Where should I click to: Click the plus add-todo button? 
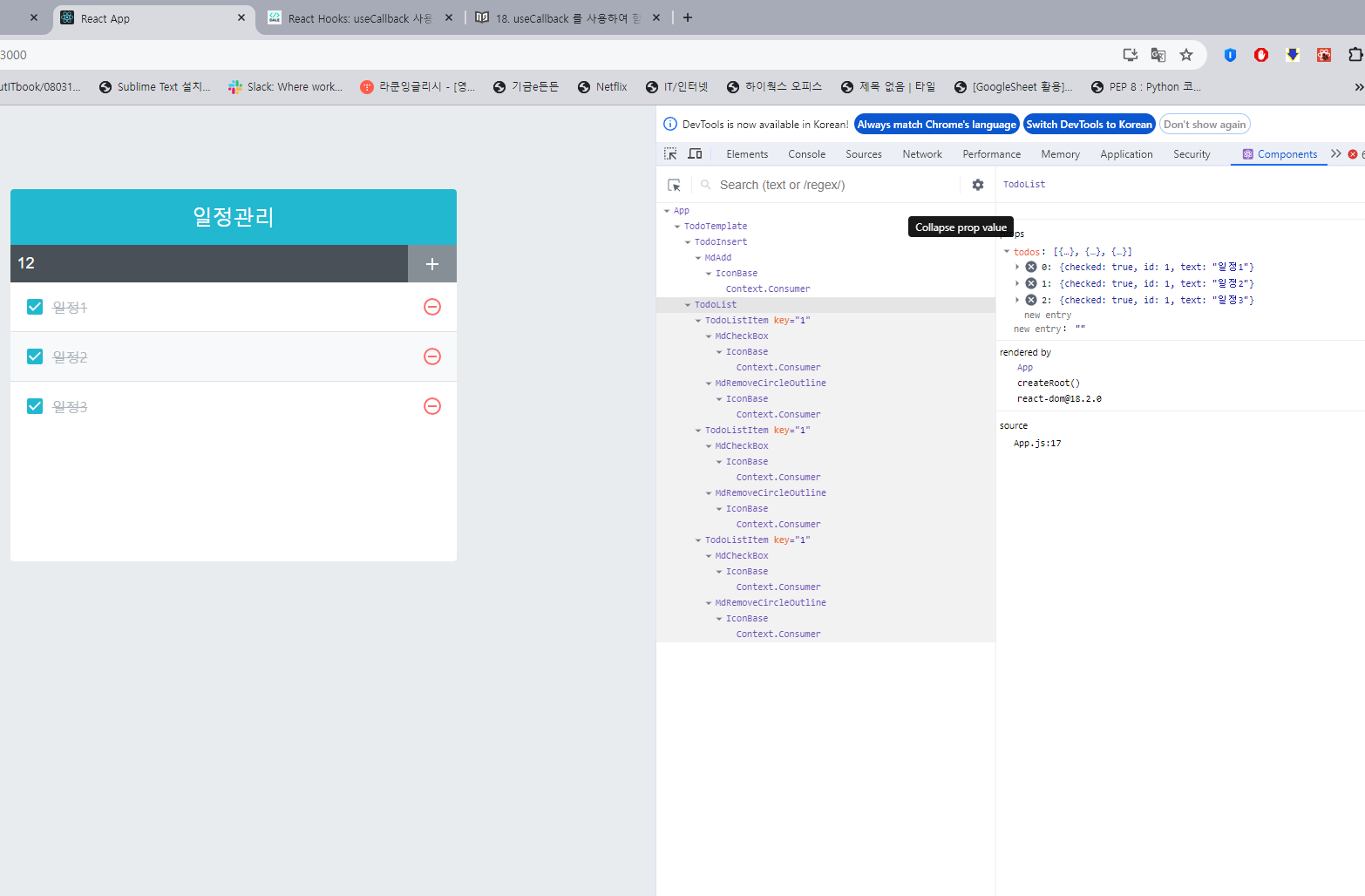pos(432,264)
